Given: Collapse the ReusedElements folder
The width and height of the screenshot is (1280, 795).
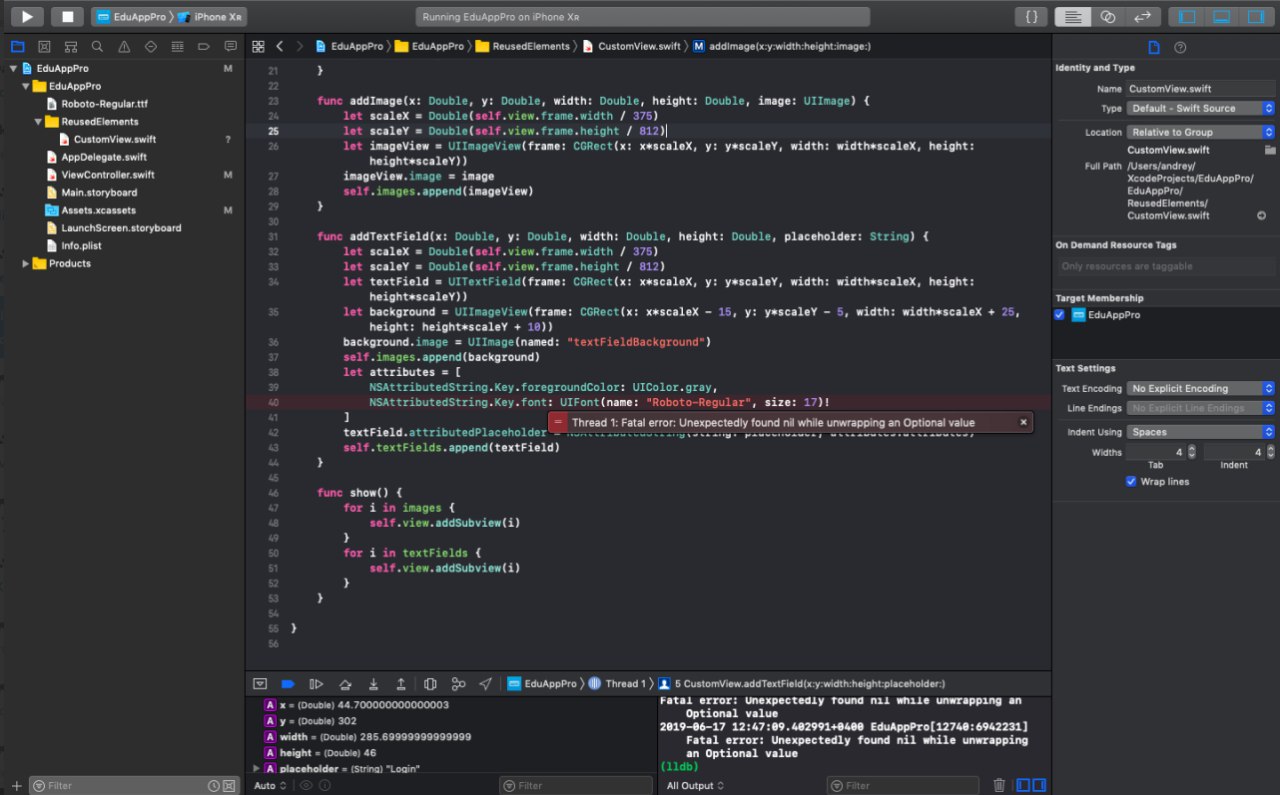Looking at the screenshot, I should 38,121.
